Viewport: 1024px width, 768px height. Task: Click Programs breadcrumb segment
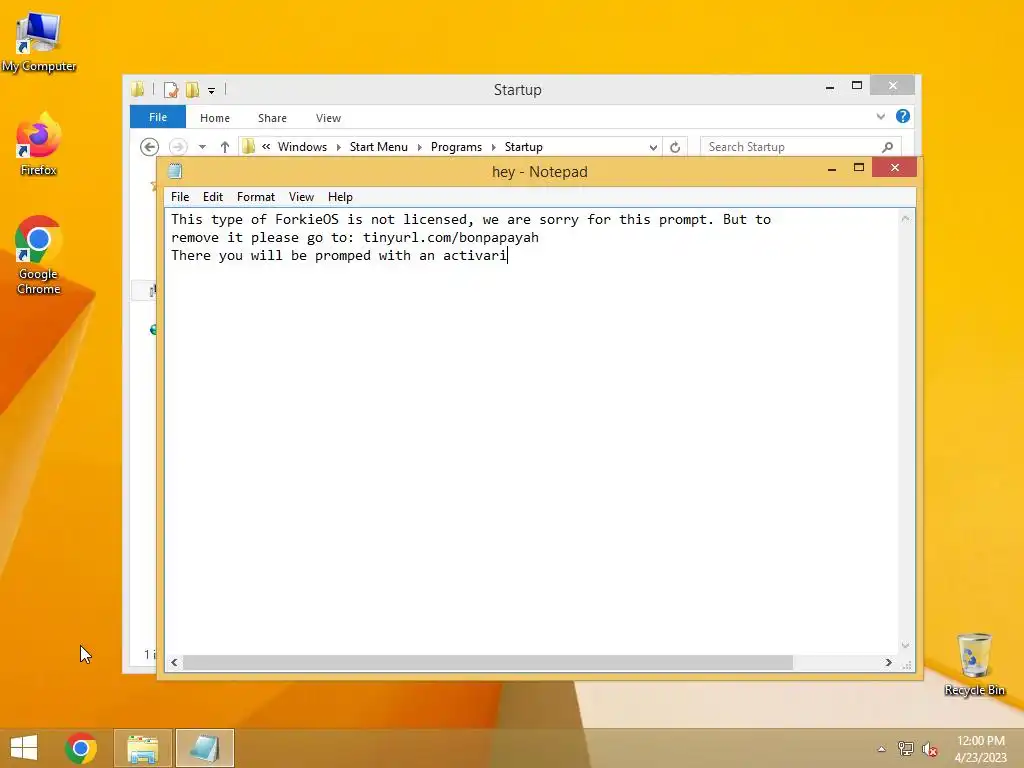(456, 147)
